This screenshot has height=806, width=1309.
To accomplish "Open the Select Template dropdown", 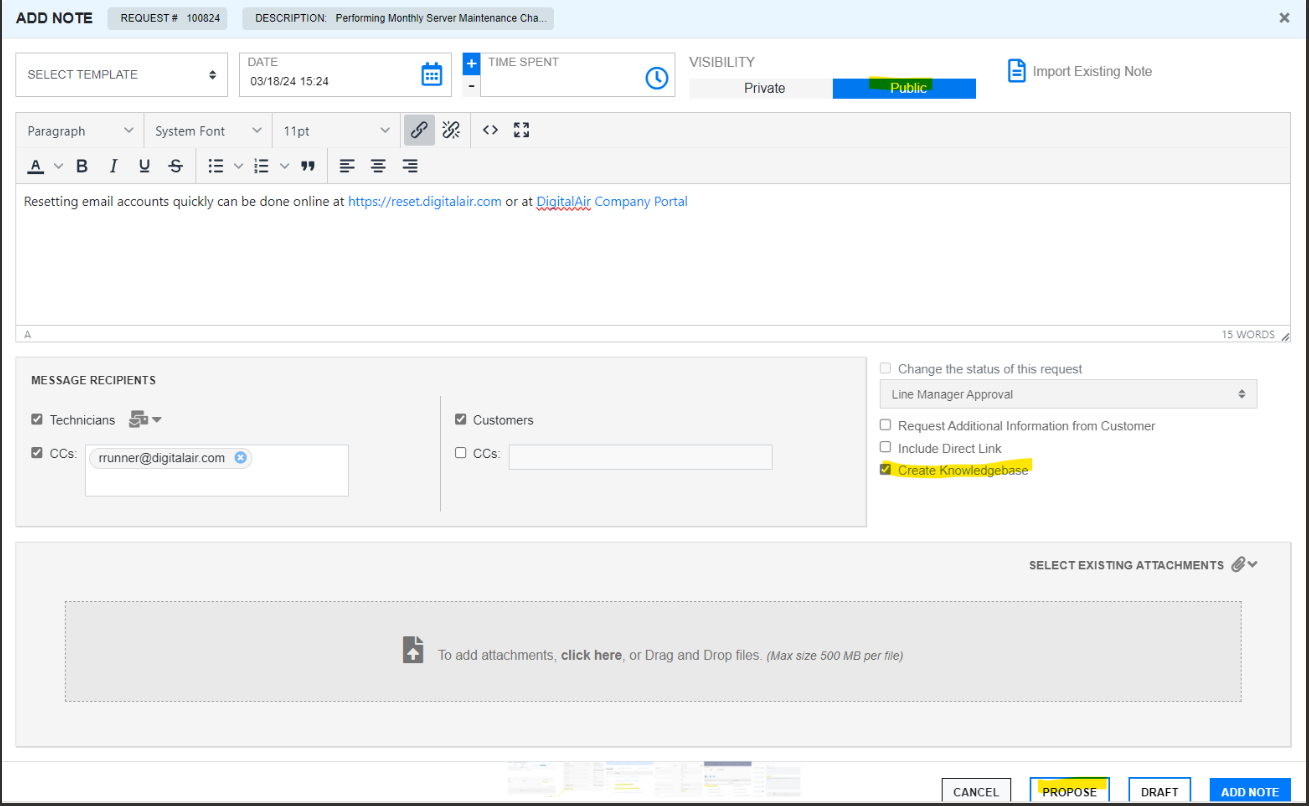I will pyautogui.click(x=120, y=74).
